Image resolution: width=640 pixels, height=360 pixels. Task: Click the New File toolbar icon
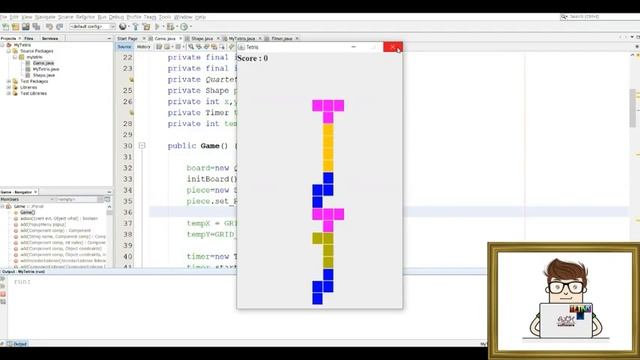point(6,27)
